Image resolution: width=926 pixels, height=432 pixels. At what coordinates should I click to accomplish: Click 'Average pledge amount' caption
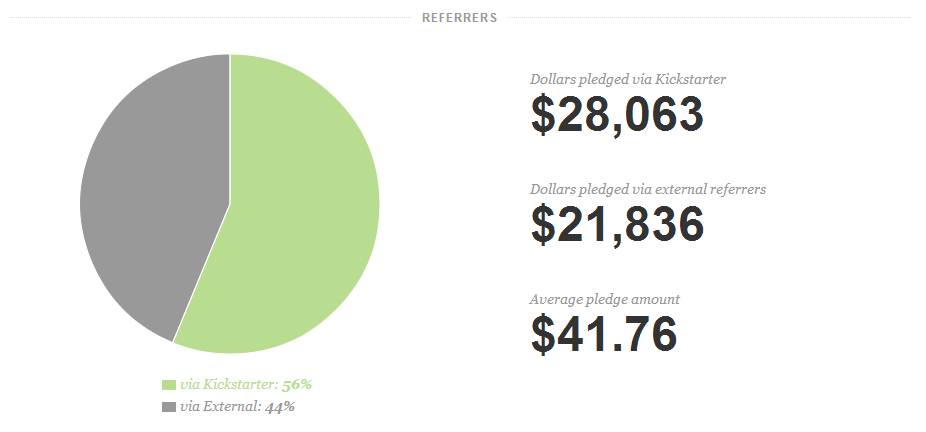pyautogui.click(x=605, y=299)
